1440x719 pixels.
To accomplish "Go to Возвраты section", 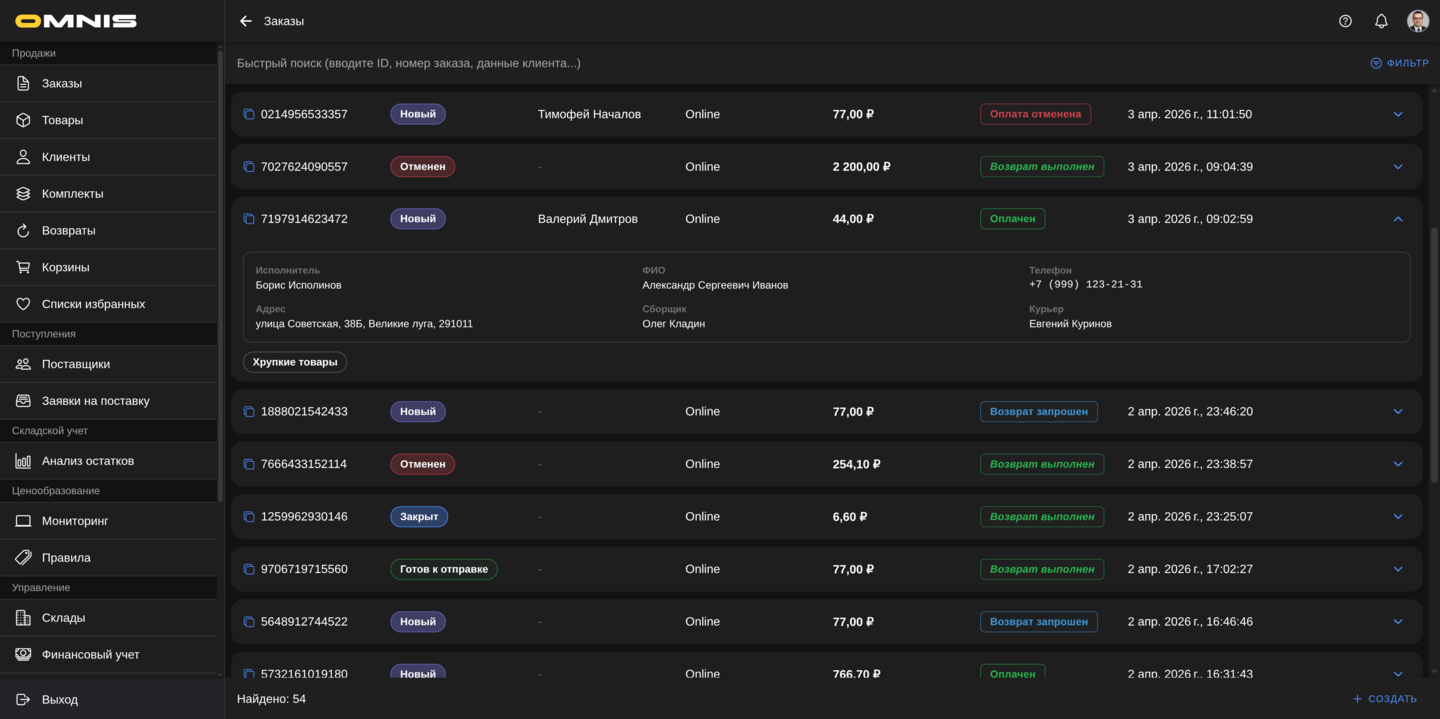I will point(68,230).
